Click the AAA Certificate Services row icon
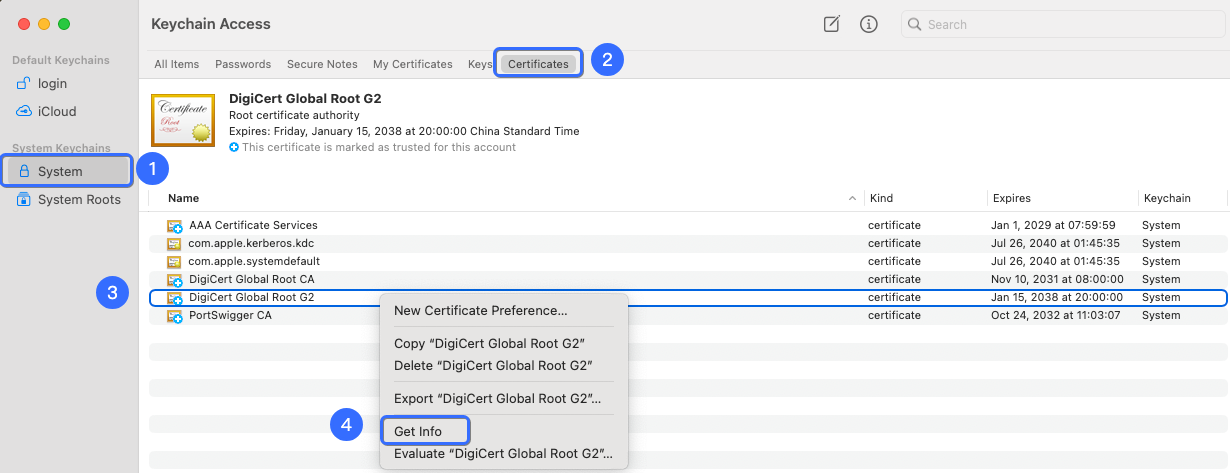 [175, 226]
